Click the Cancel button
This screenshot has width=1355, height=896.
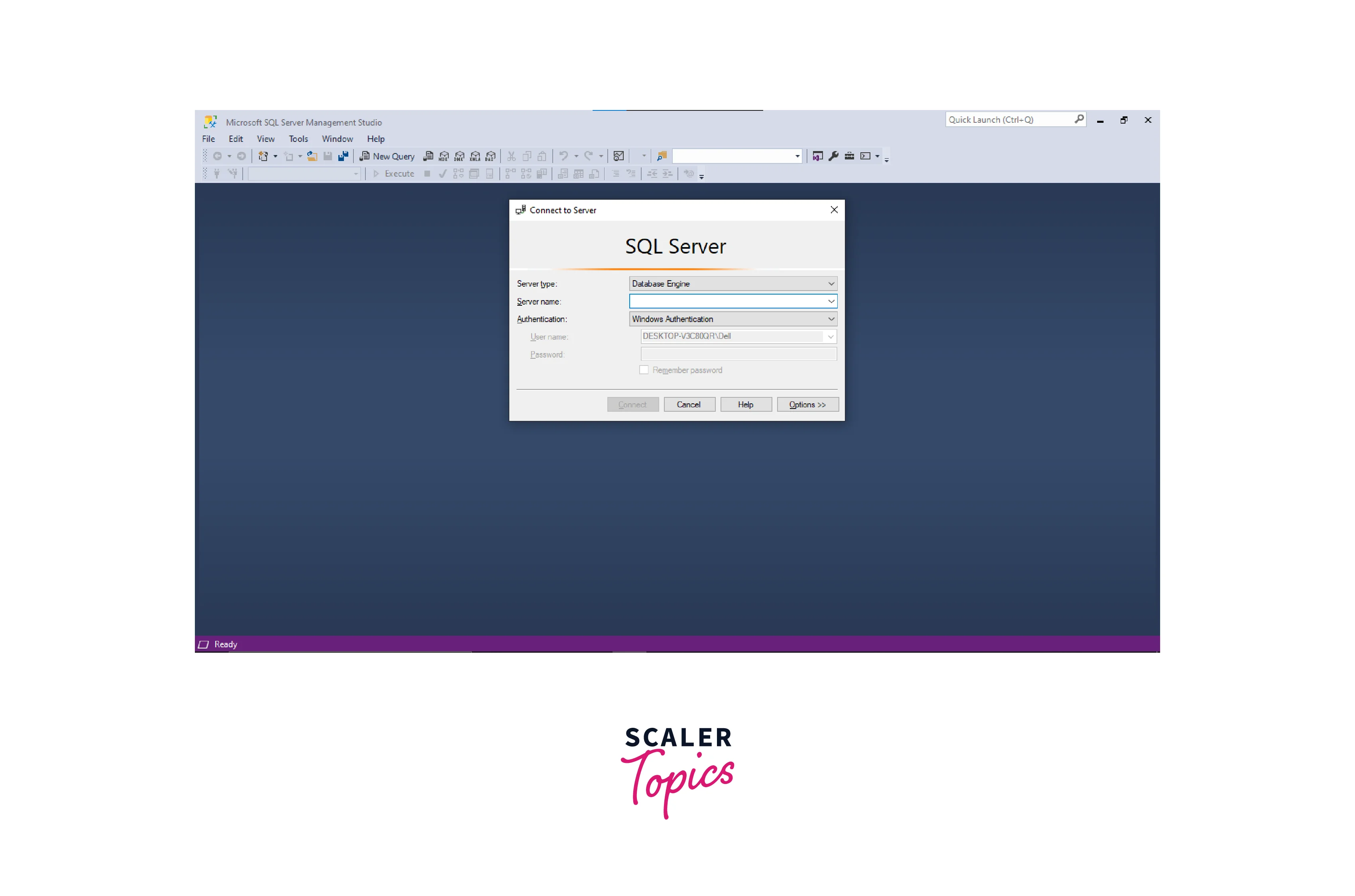688,405
